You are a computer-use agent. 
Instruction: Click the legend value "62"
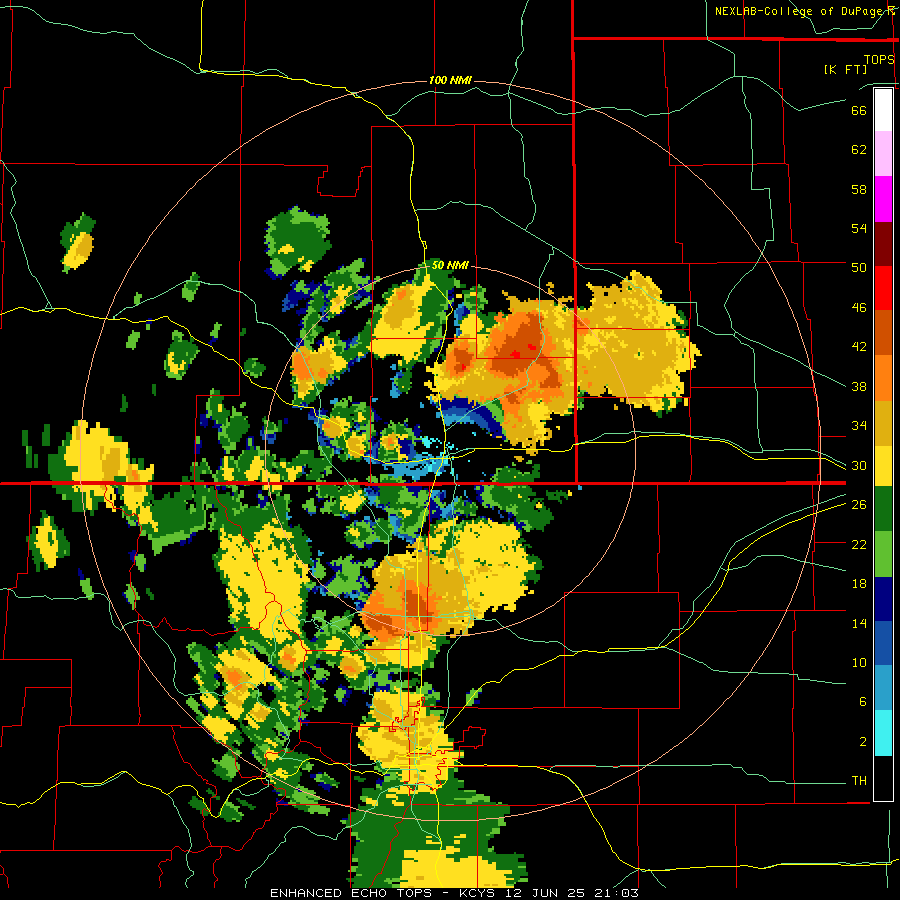click(859, 150)
